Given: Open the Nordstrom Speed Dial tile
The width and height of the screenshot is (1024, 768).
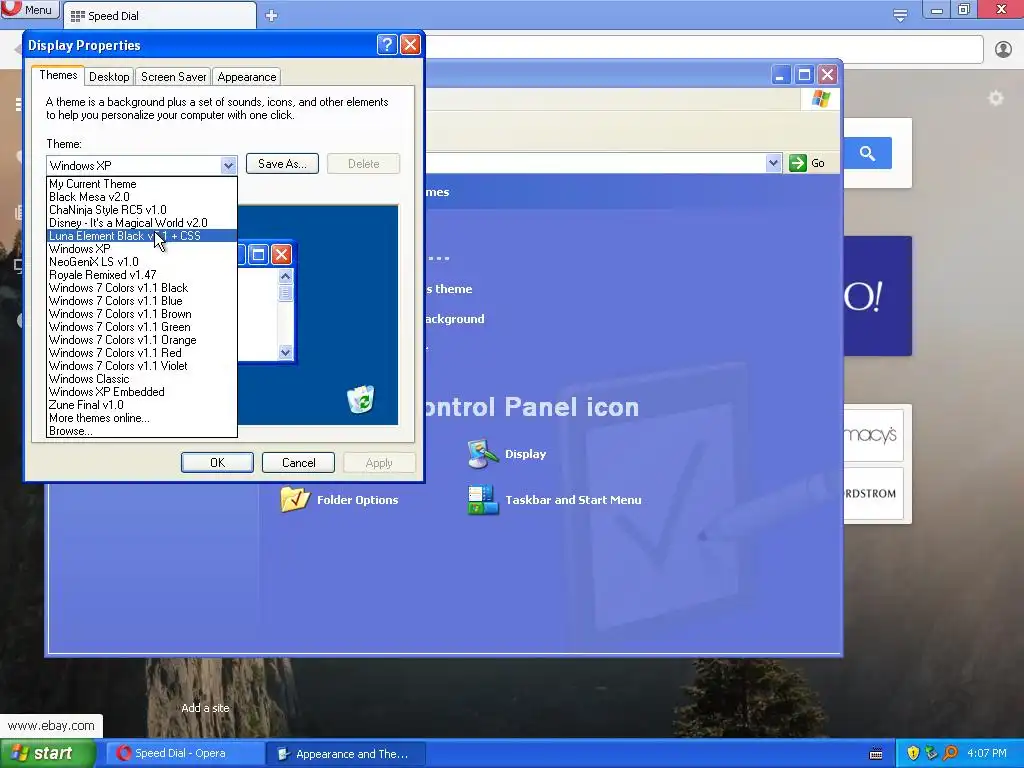Looking at the screenshot, I should 873,494.
